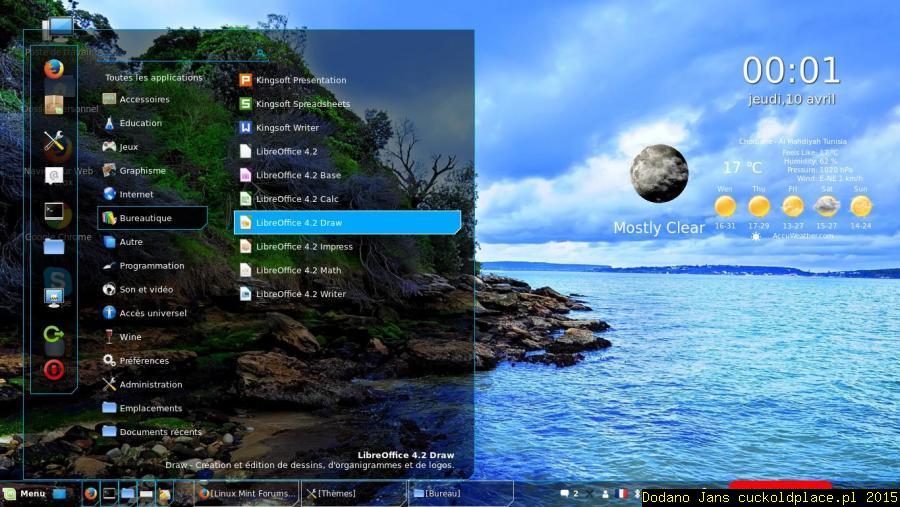Screen dimensions: 900x507
Task: Start LibreOffice 4.2 Calc
Action: [x=296, y=199]
